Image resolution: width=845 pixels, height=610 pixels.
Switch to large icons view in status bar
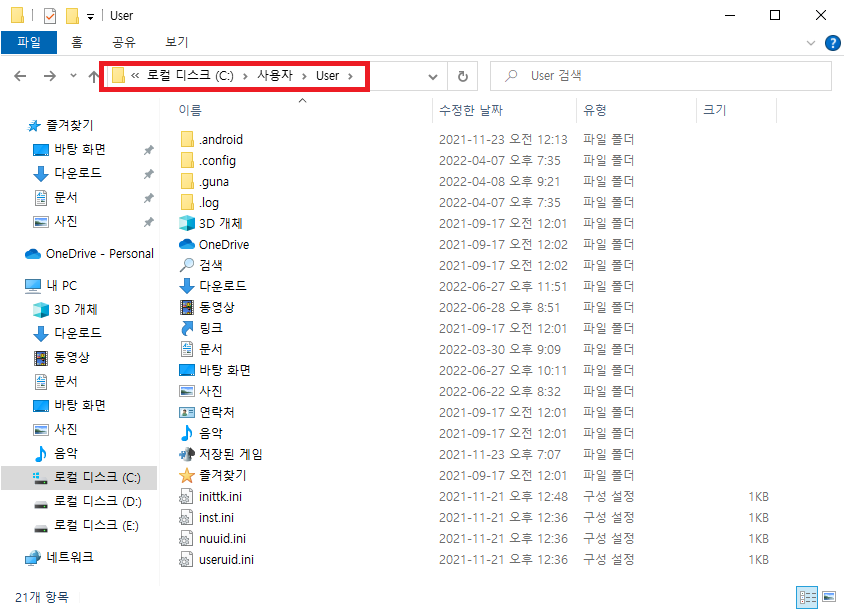[x=829, y=597]
